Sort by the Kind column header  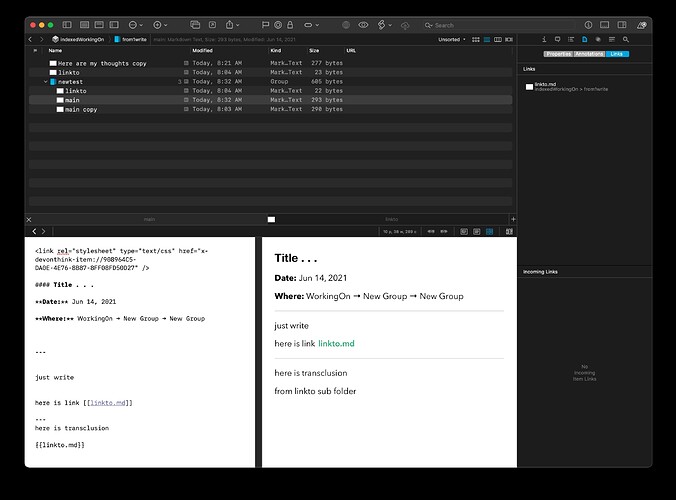275,50
